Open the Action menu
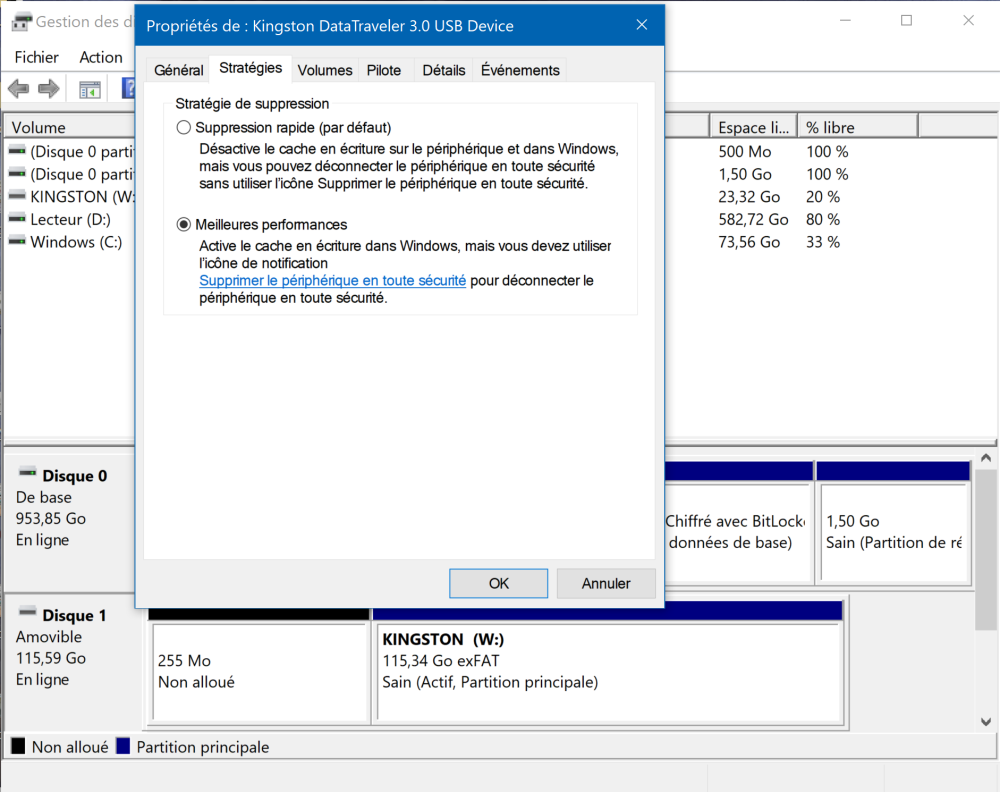1000x792 pixels. click(101, 57)
